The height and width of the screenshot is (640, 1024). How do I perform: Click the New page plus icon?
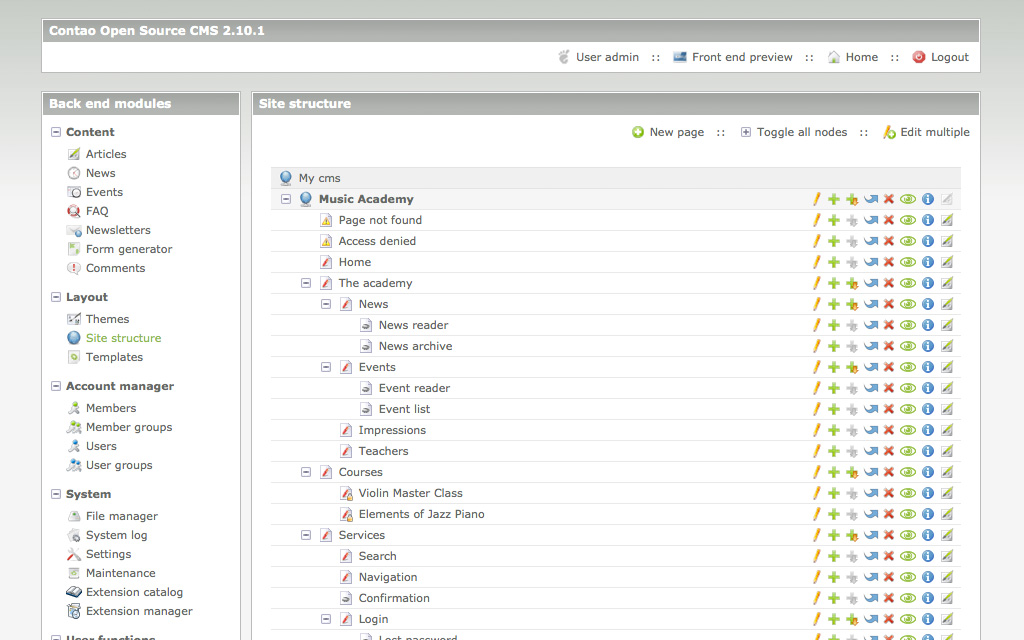[638, 132]
